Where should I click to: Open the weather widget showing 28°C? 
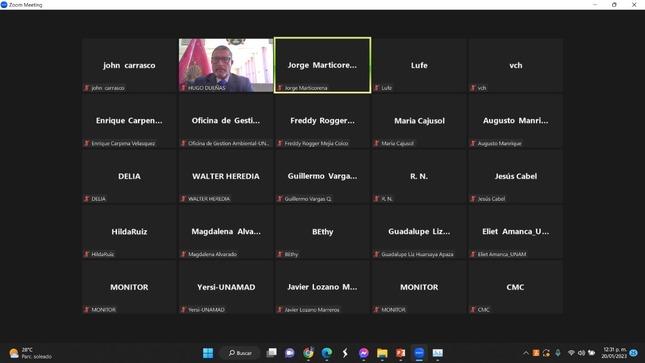click(x=31, y=353)
